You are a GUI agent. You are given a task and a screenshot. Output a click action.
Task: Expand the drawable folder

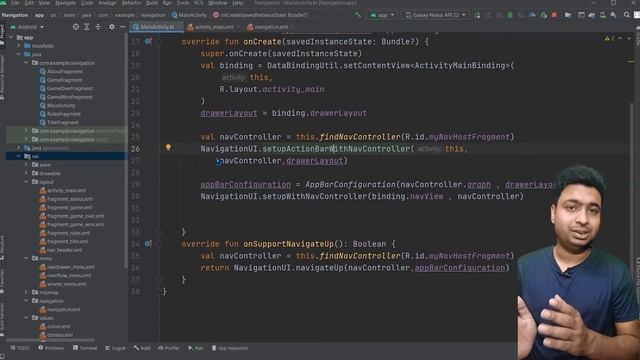tap(27, 173)
